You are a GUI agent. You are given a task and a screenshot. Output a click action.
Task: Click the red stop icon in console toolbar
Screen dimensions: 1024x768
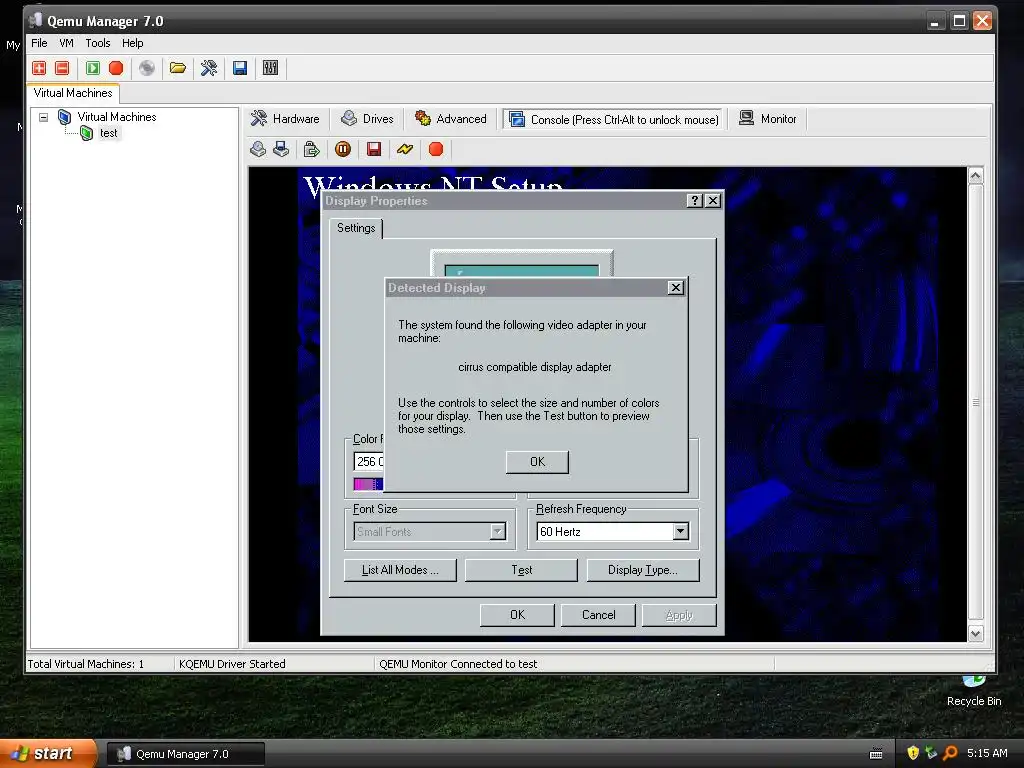[x=436, y=150]
